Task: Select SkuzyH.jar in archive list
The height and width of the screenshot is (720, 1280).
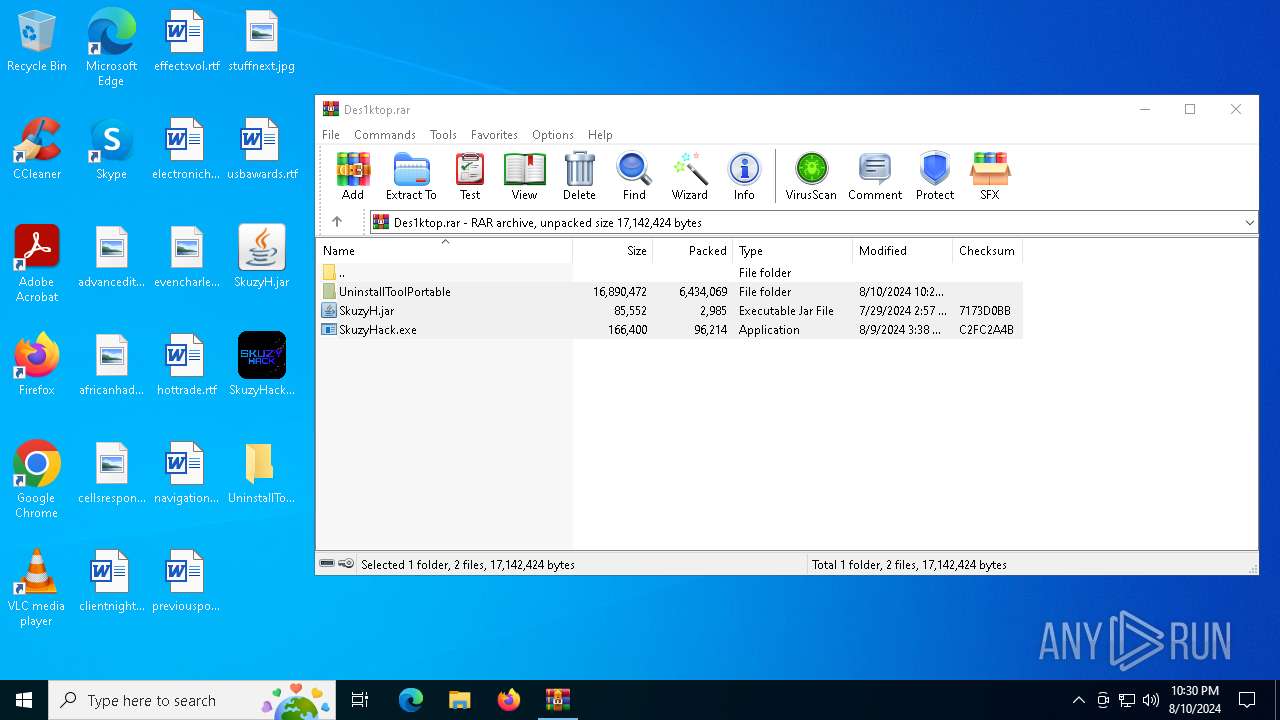Action: pos(670,311)
